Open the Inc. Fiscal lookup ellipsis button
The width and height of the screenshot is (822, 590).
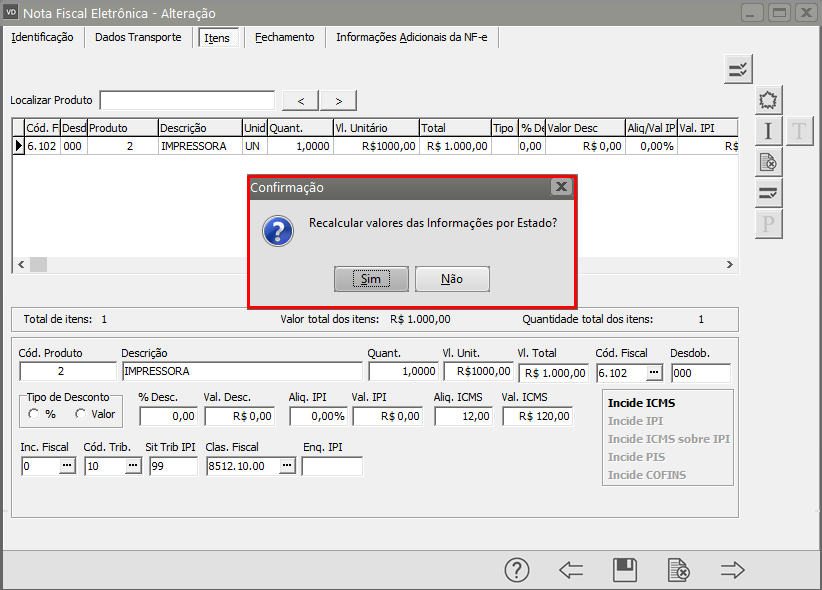pyautogui.click(x=67, y=466)
